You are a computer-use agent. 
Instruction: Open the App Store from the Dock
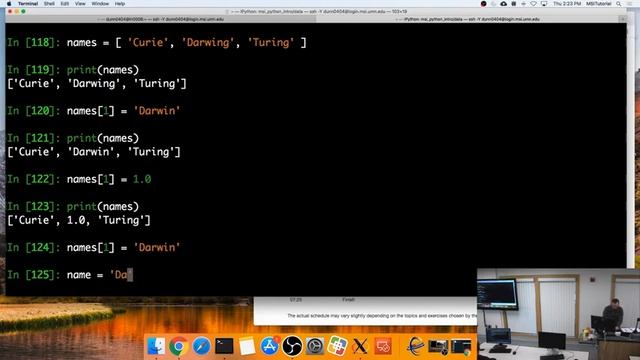pos(269,346)
